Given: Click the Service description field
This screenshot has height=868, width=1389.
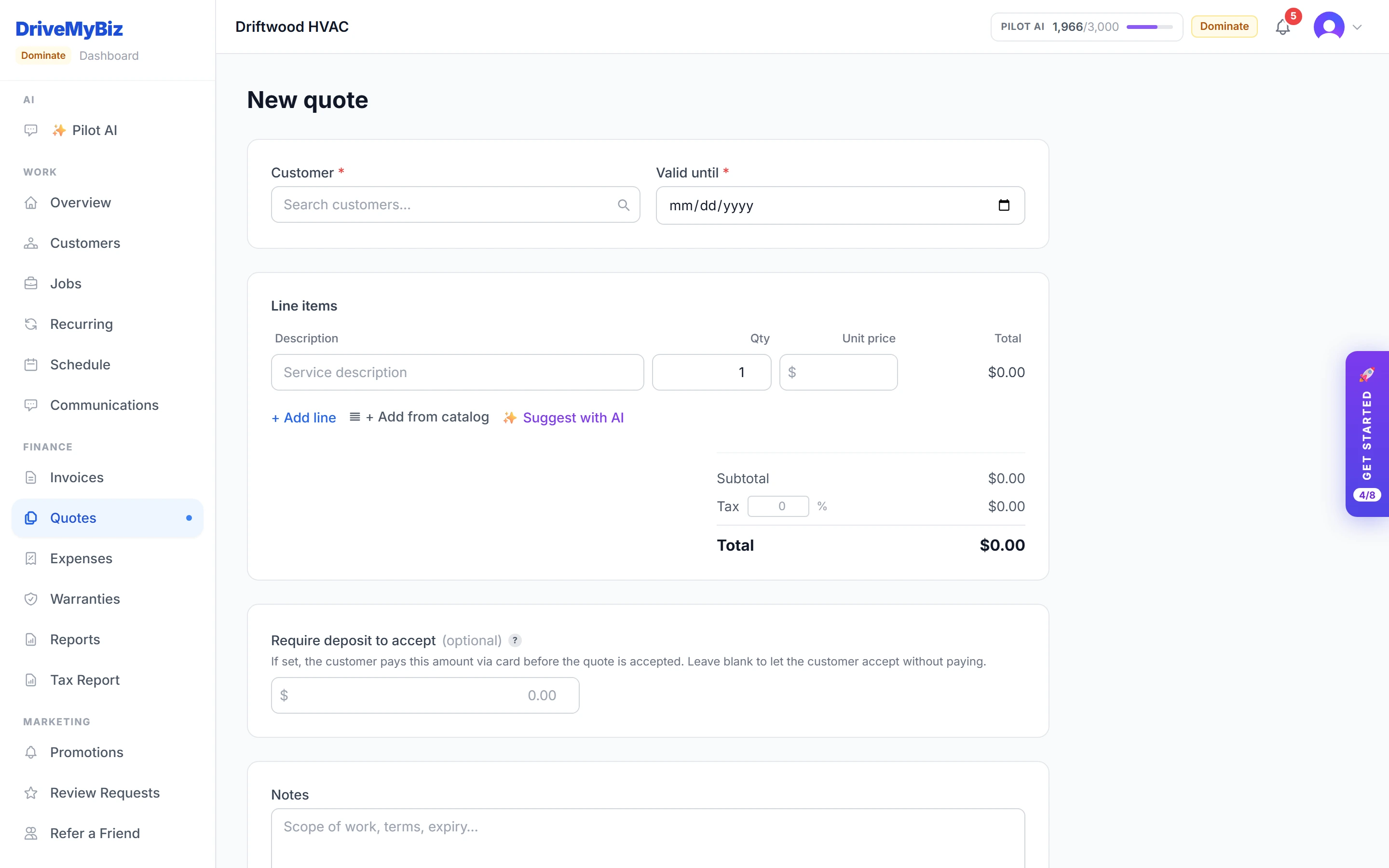Looking at the screenshot, I should pyautogui.click(x=457, y=373).
